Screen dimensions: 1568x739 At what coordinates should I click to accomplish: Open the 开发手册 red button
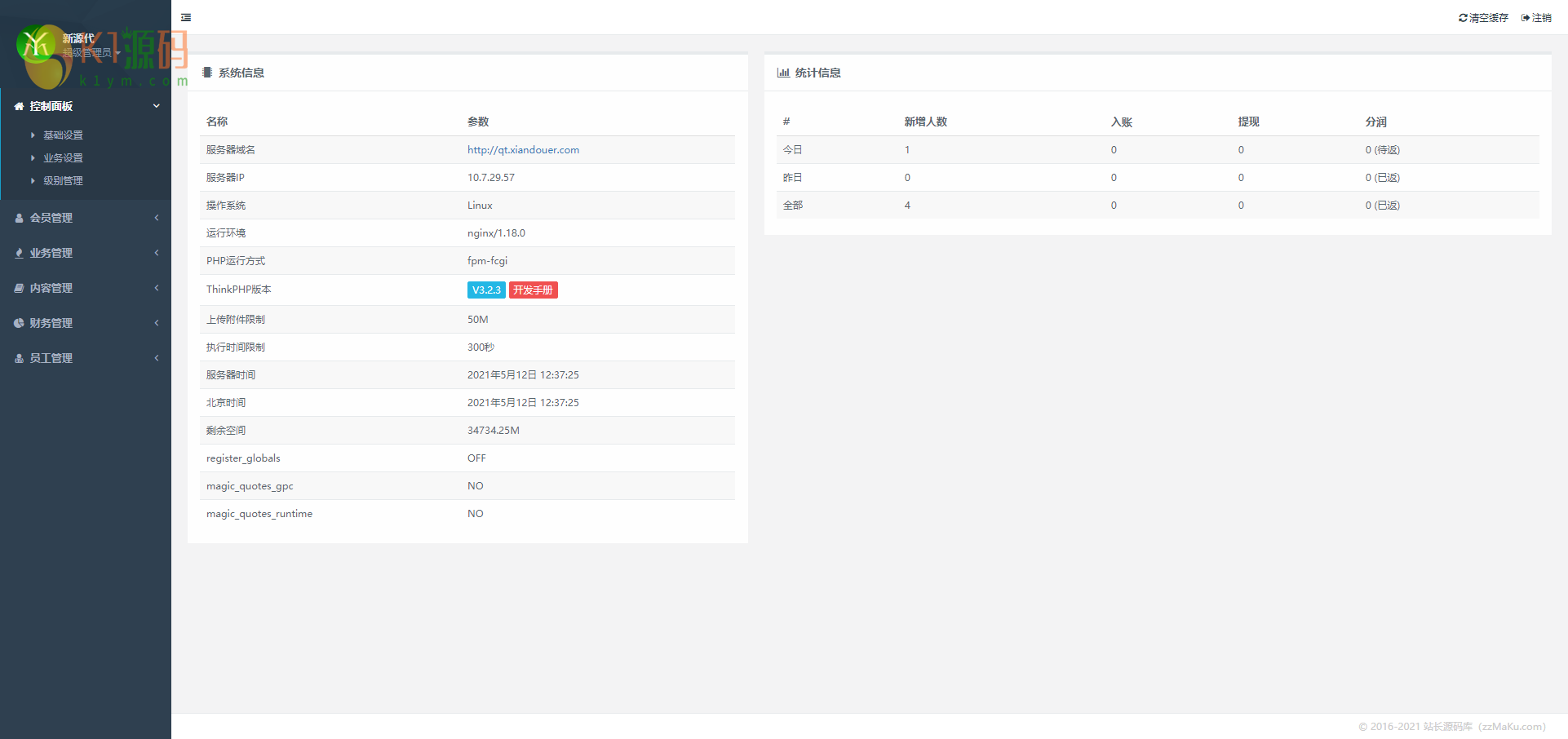coord(534,290)
